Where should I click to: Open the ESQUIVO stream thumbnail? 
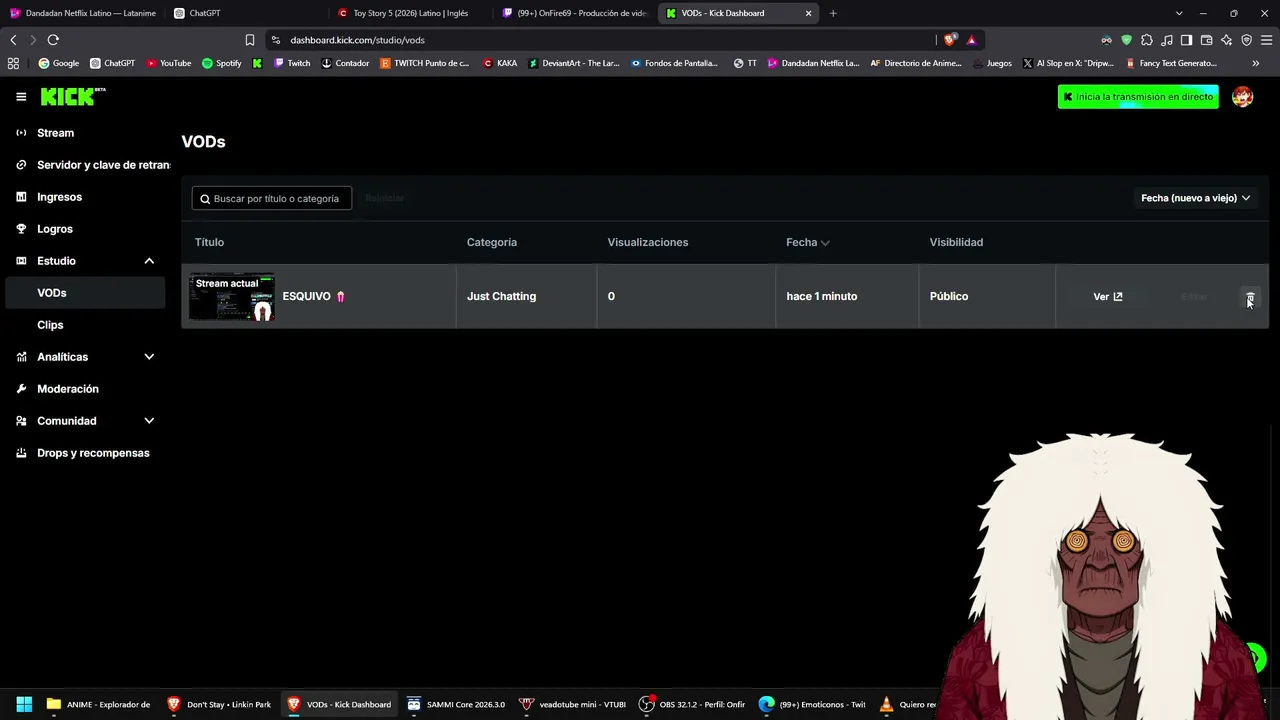pos(231,297)
